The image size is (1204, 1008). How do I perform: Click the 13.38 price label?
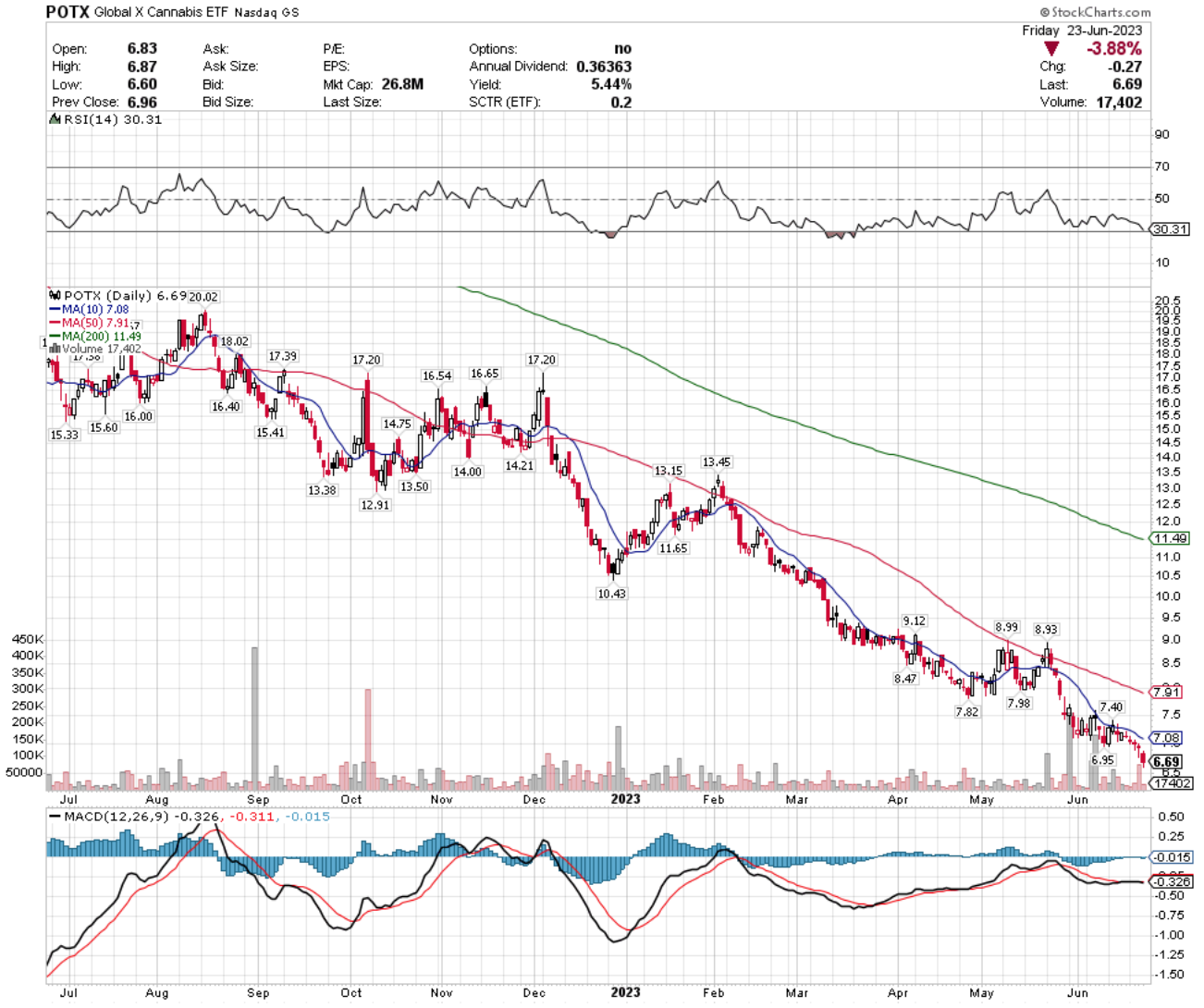coord(322,490)
